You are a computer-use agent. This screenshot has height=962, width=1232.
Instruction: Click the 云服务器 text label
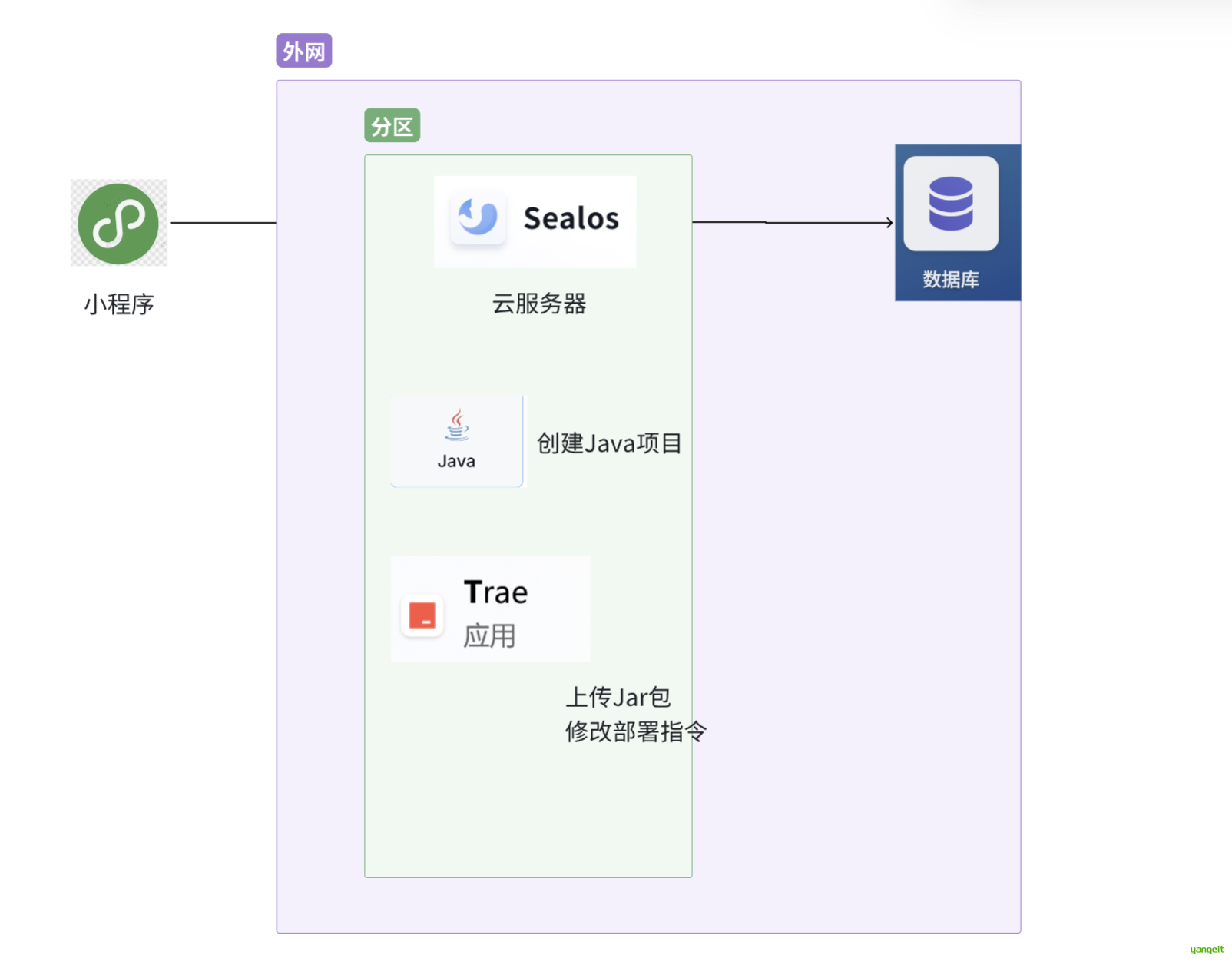click(x=539, y=304)
